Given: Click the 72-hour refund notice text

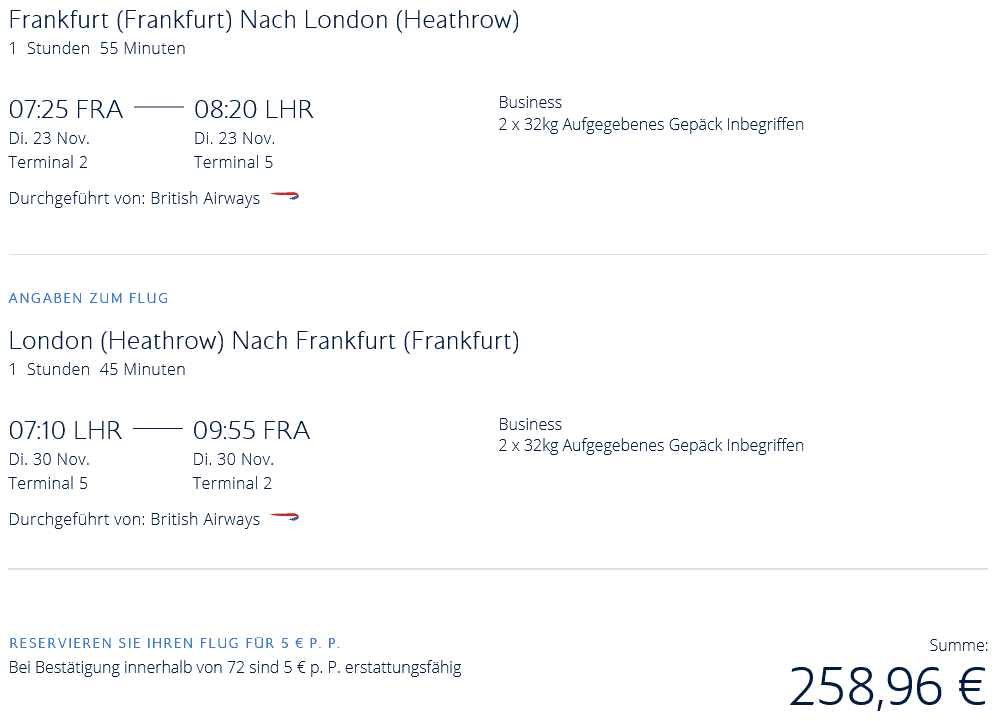Looking at the screenshot, I should tap(235, 667).
